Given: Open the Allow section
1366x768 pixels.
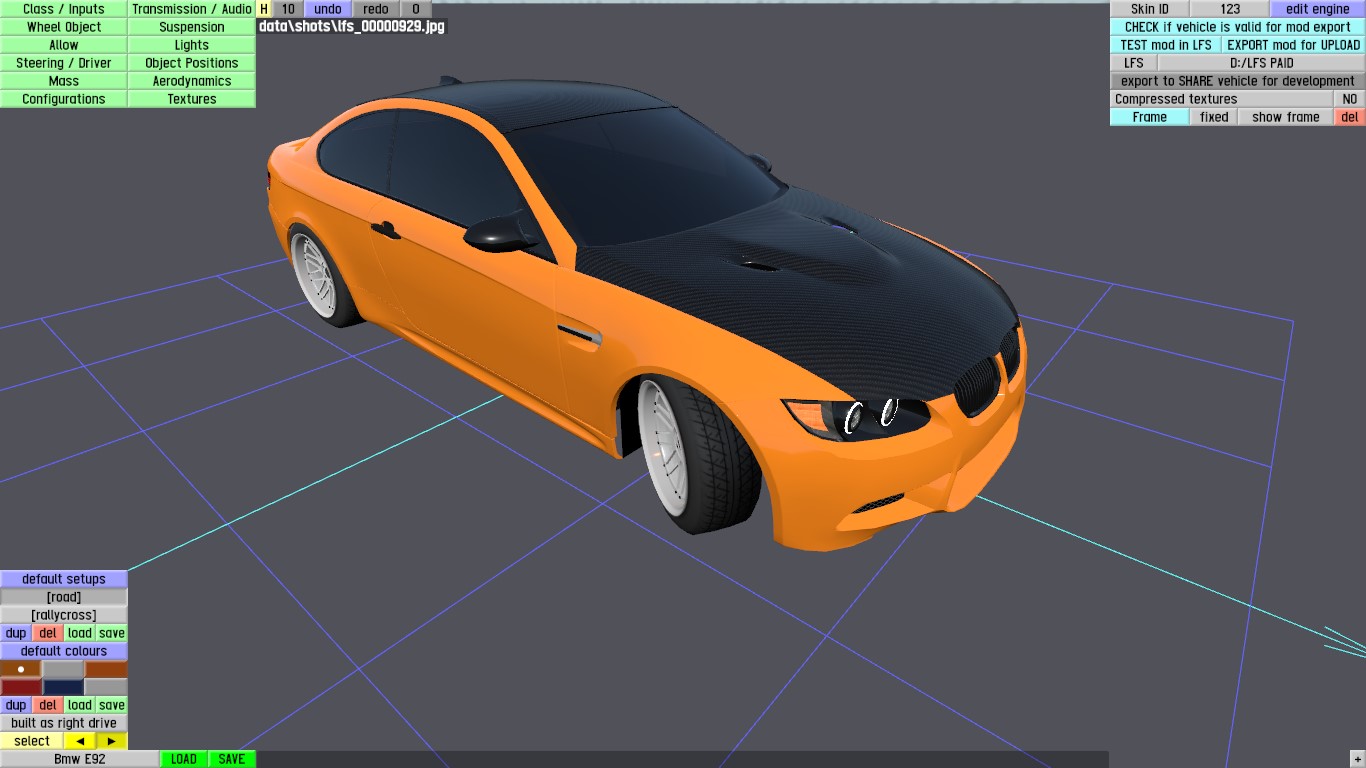Looking at the screenshot, I should (64, 45).
